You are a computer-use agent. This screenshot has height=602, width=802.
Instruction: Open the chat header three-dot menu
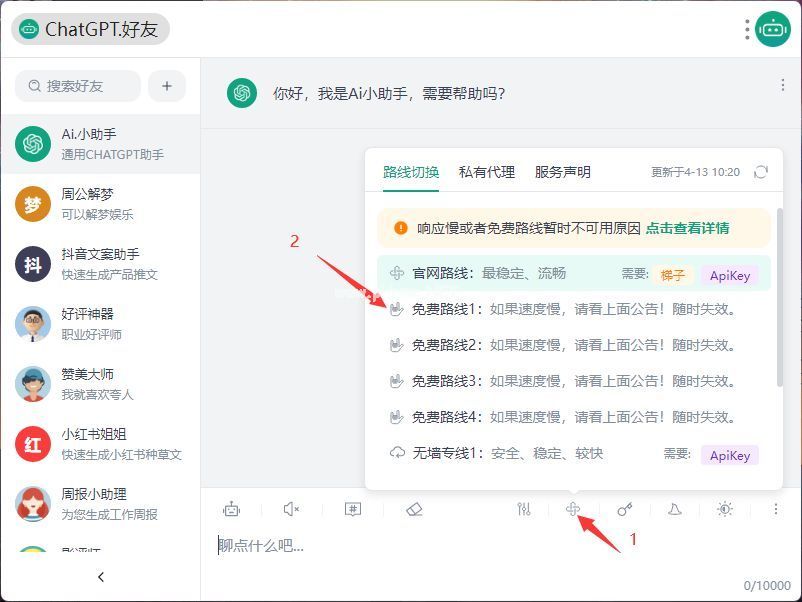click(x=783, y=86)
